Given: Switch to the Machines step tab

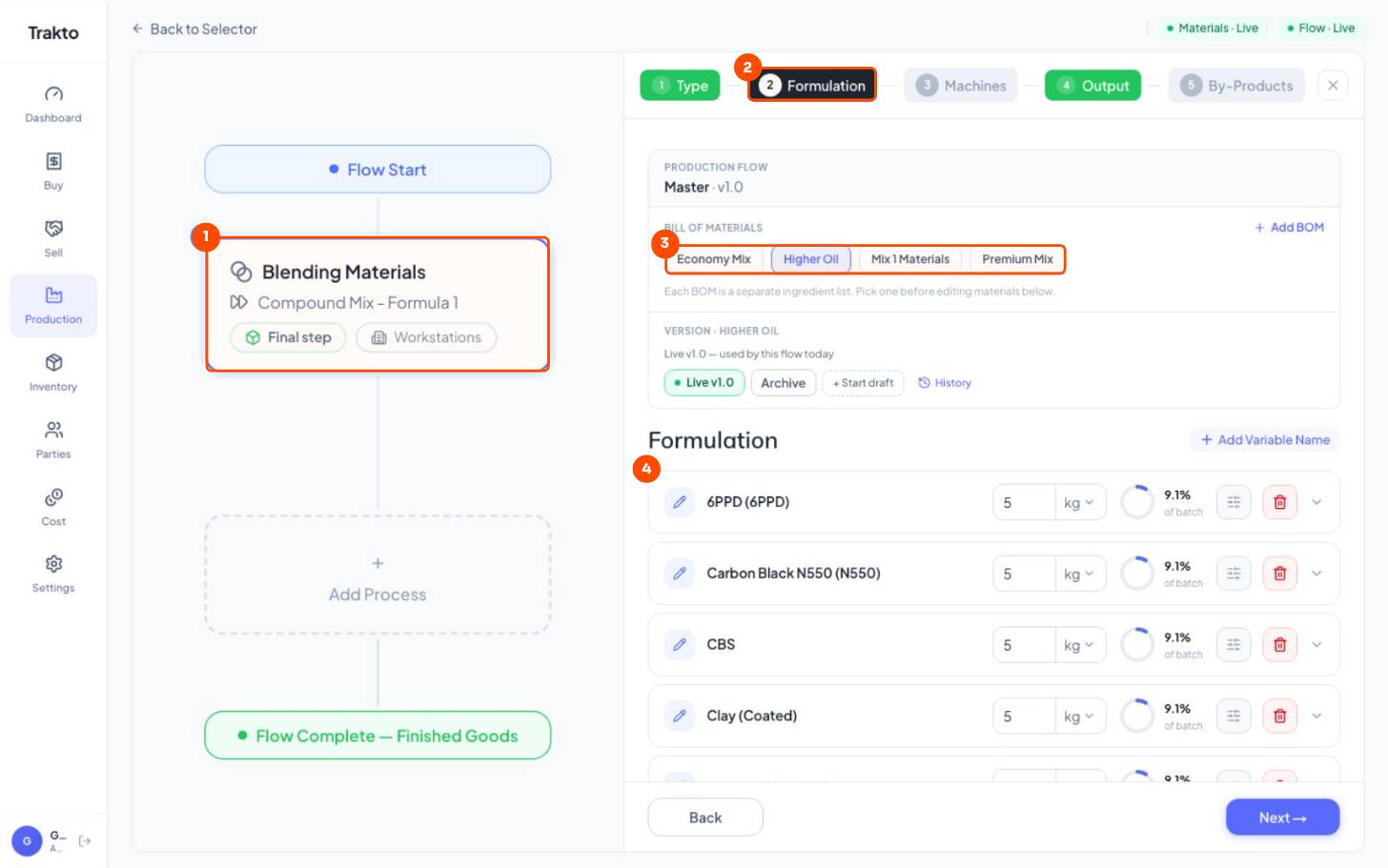Looking at the screenshot, I should 961,86.
